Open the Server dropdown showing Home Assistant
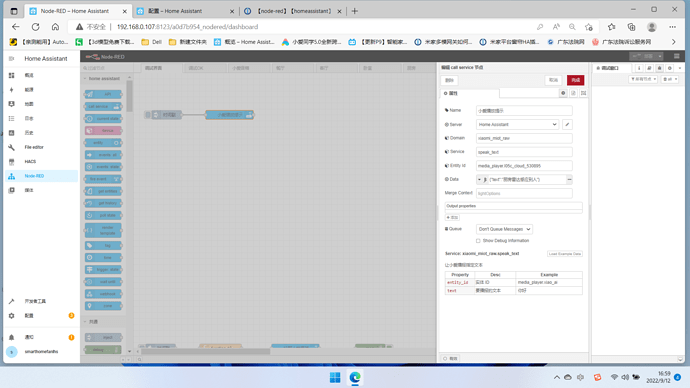The height and width of the screenshot is (388, 690). coord(518,124)
